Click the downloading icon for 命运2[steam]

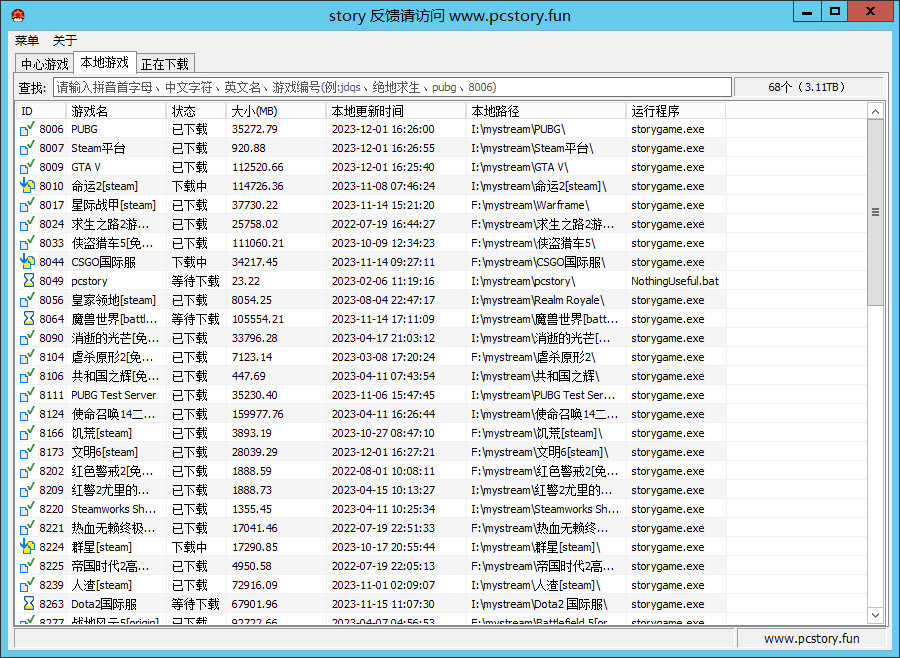pyautogui.click(x=27, y=186)
